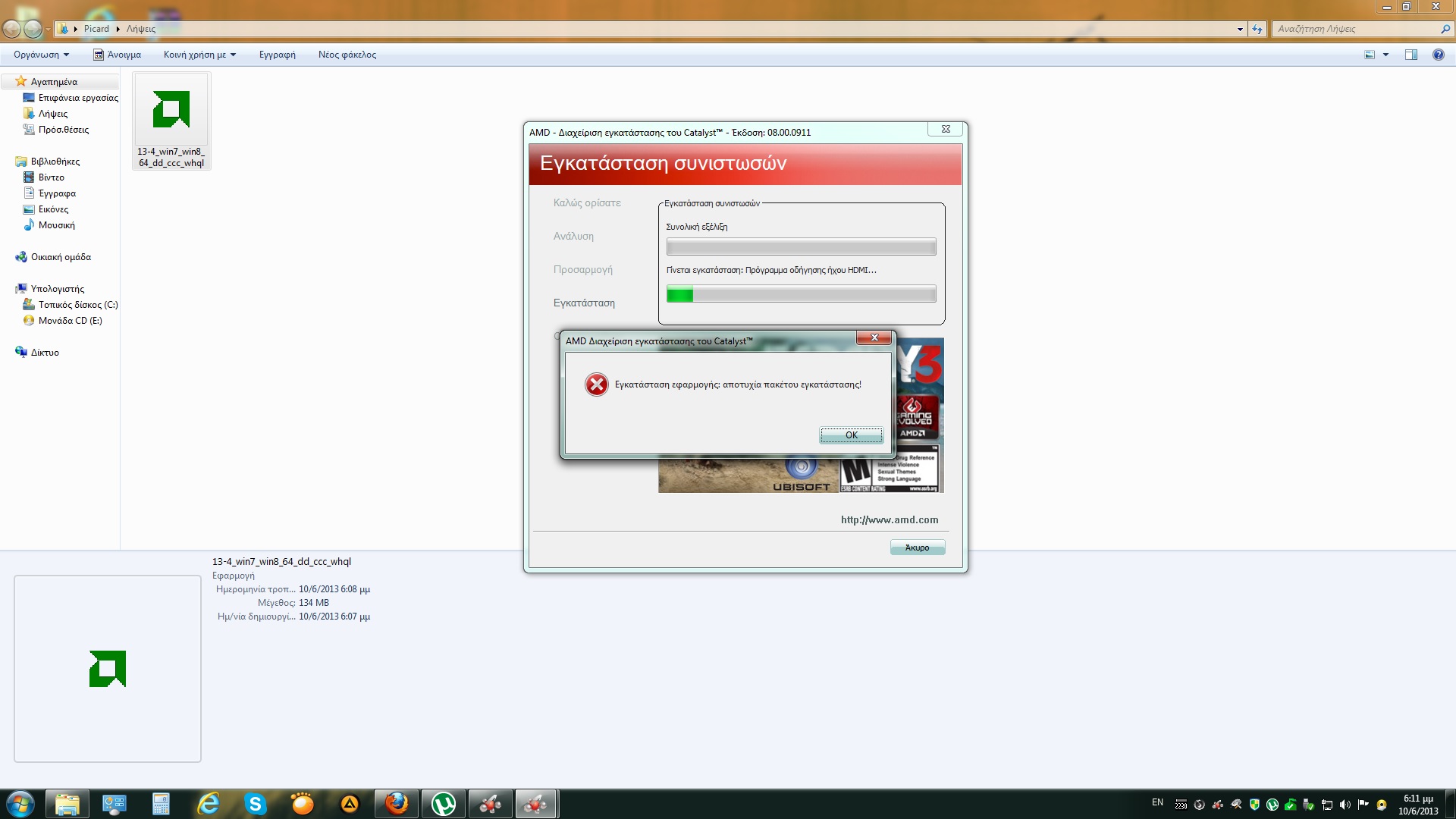Click the network tray icon

1327,805
